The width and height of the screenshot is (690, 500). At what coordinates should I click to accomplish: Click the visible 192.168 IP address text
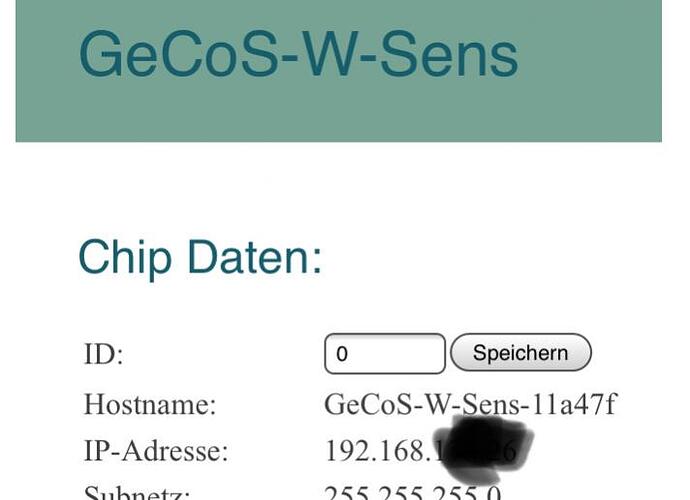[x=381, y=451]
